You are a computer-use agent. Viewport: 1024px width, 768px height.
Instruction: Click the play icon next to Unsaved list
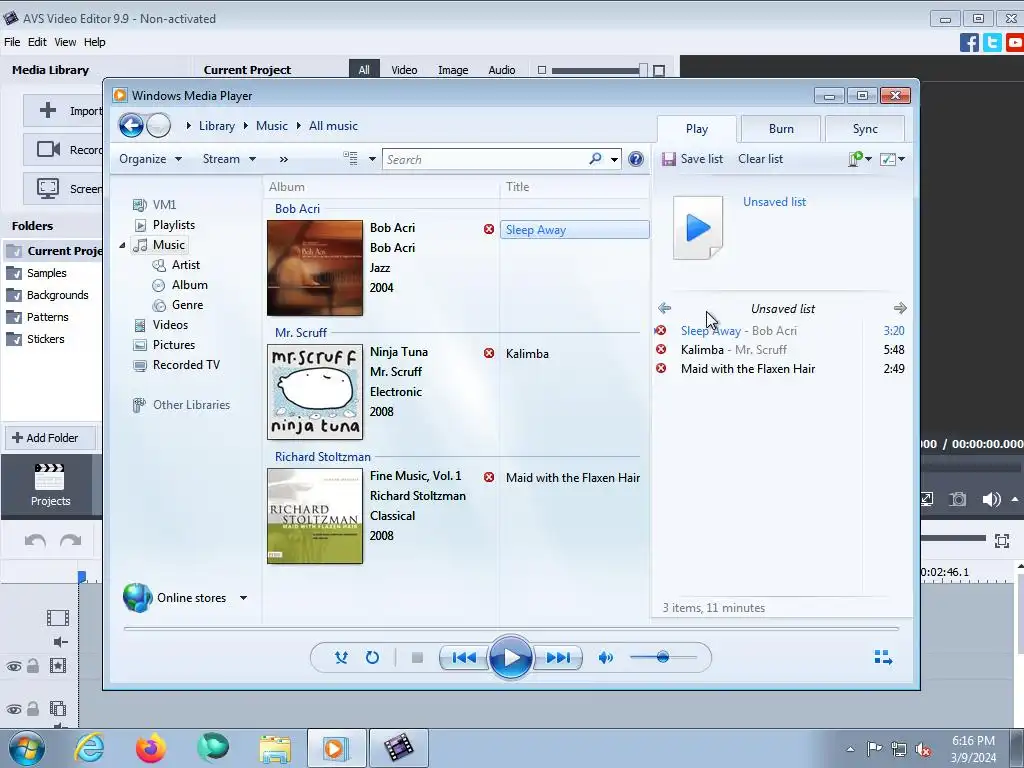[698, 228]
